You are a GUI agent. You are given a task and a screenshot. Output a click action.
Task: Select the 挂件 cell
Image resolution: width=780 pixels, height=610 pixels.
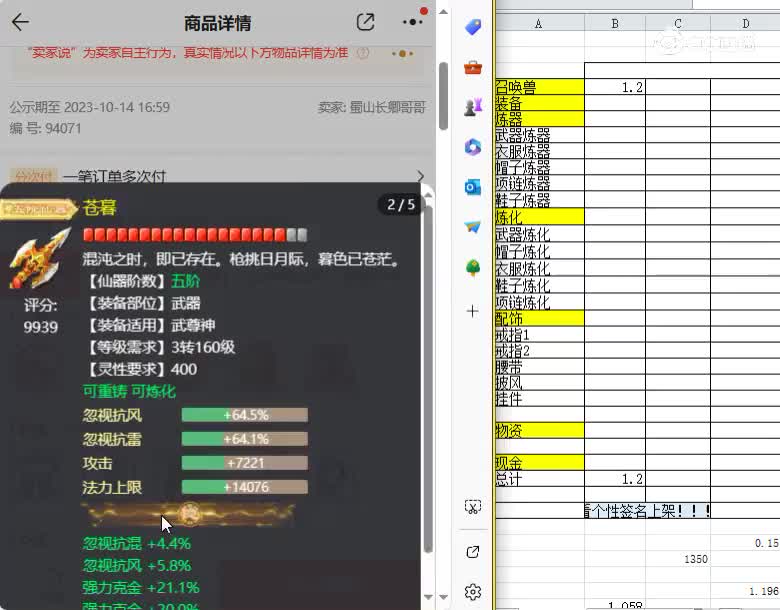click(539, 399)
